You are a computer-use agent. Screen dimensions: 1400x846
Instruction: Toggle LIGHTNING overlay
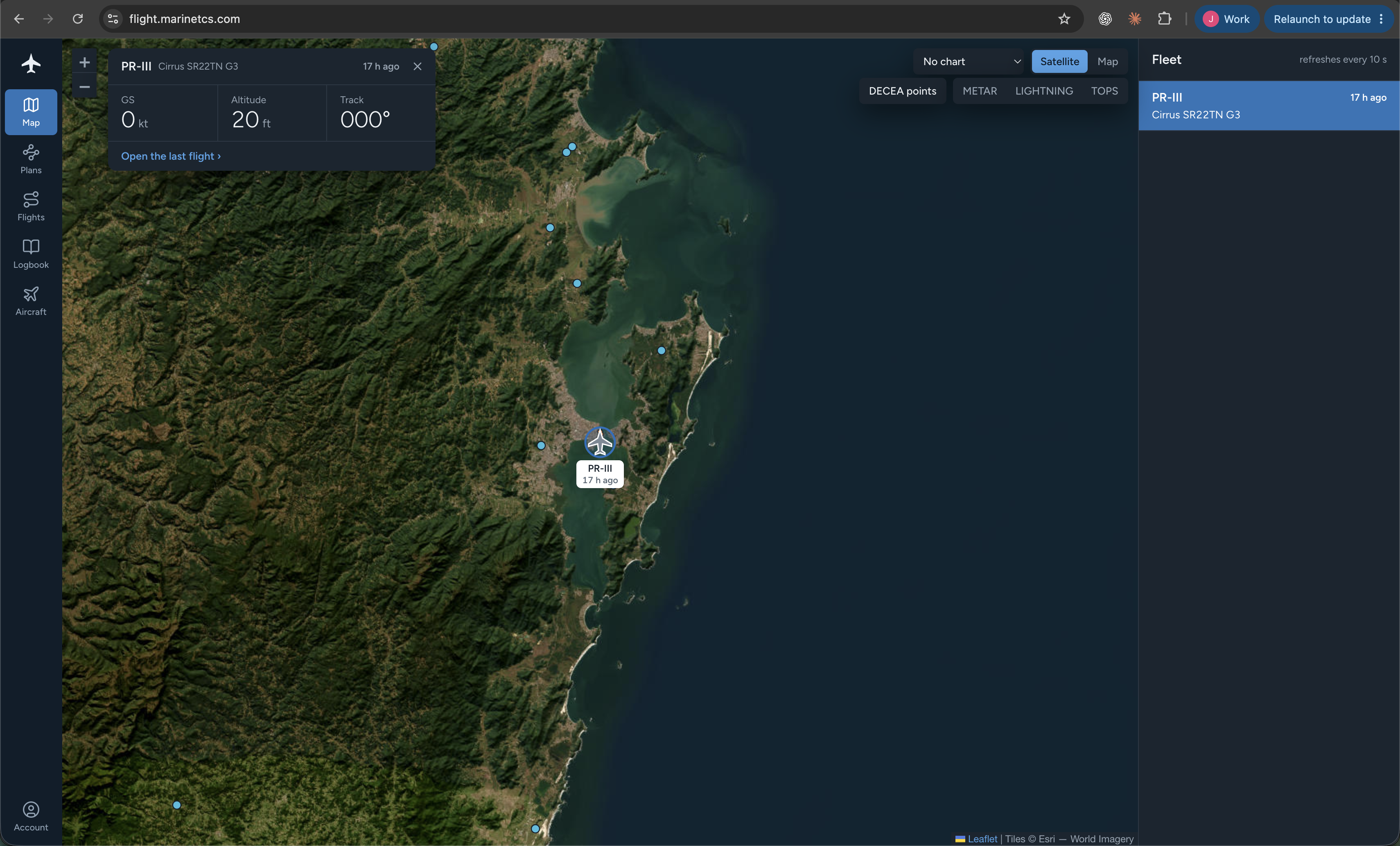pos(1044,91)
